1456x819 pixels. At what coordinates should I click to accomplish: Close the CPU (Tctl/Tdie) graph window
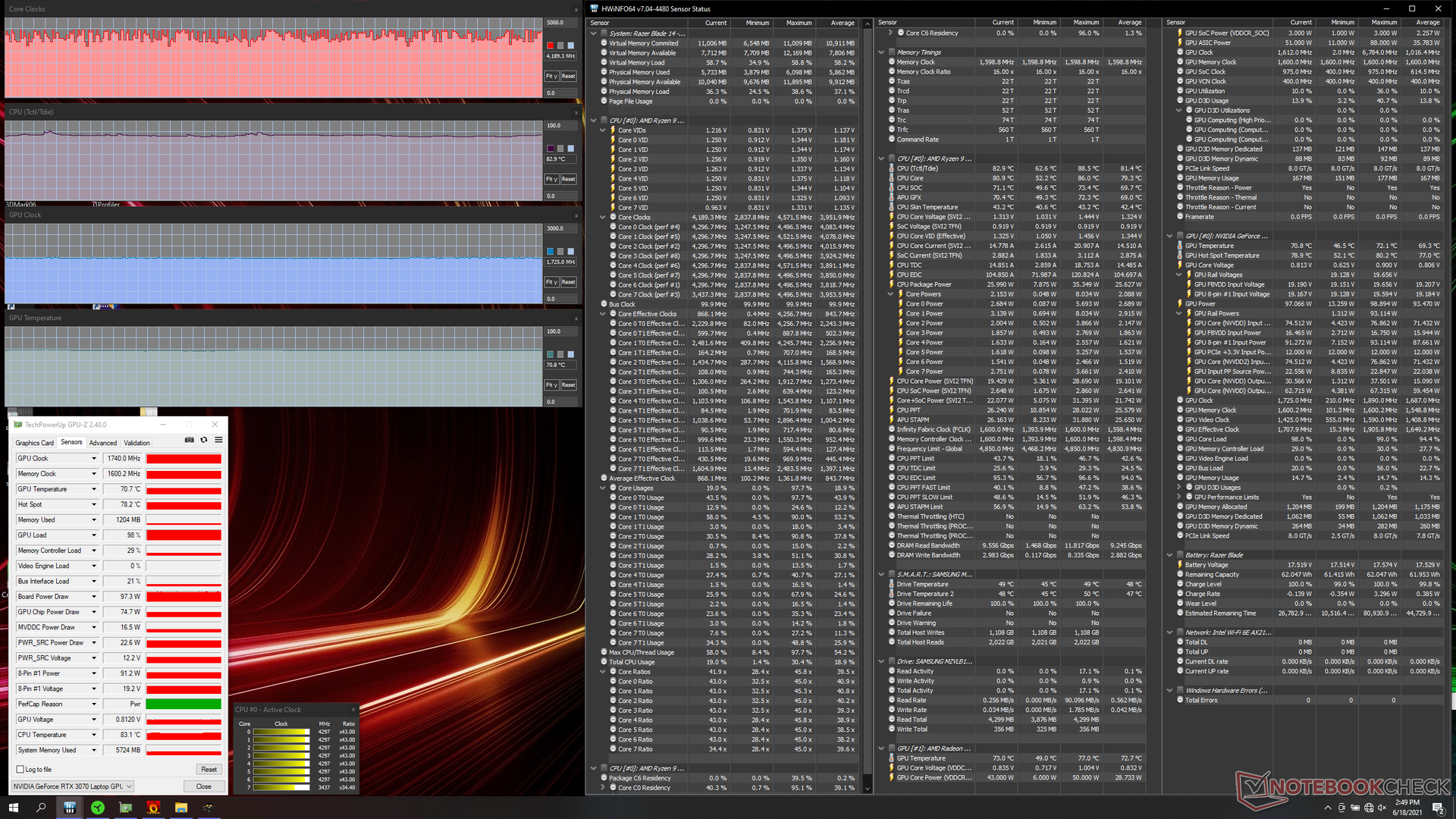pyautogui.click(x=576, y=111)
